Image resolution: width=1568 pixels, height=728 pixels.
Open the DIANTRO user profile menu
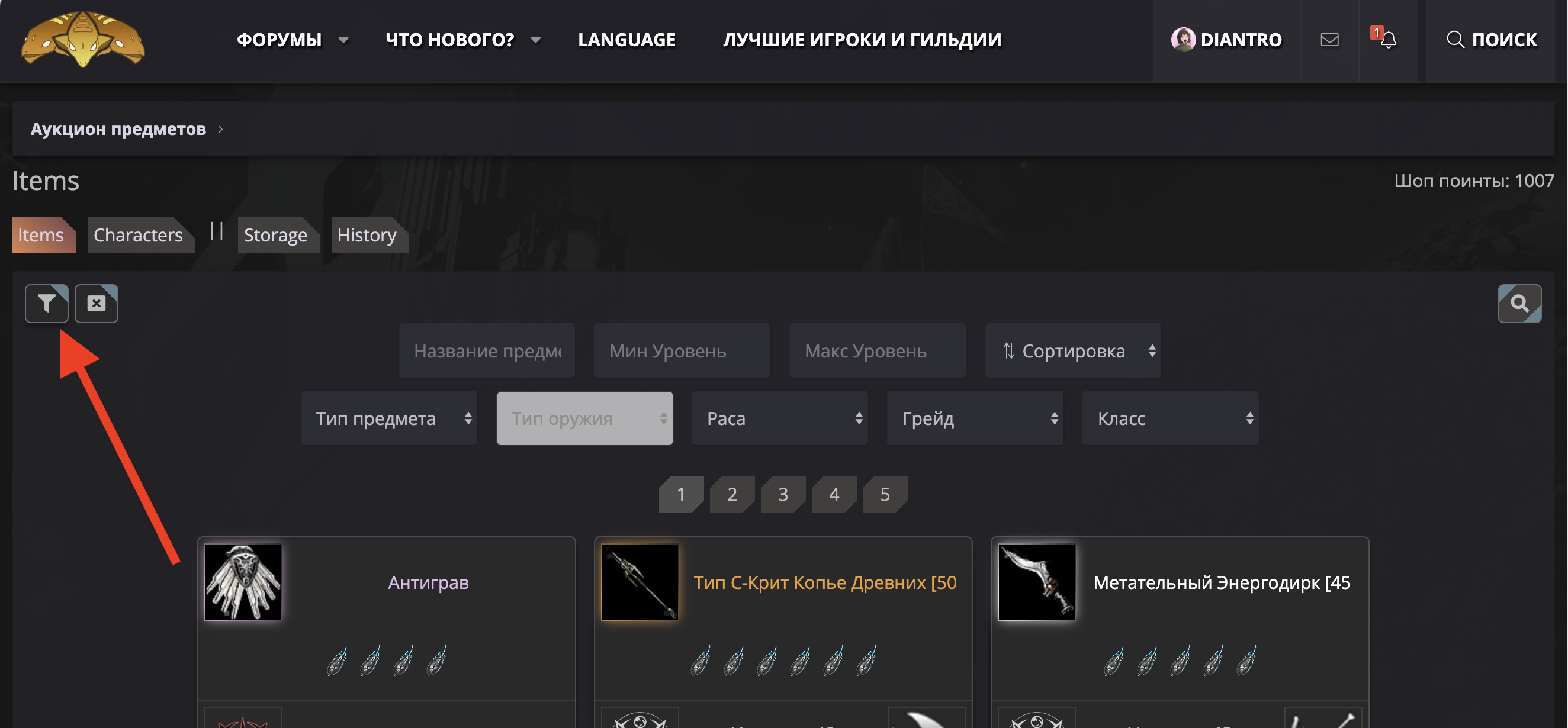[1226, 40]
